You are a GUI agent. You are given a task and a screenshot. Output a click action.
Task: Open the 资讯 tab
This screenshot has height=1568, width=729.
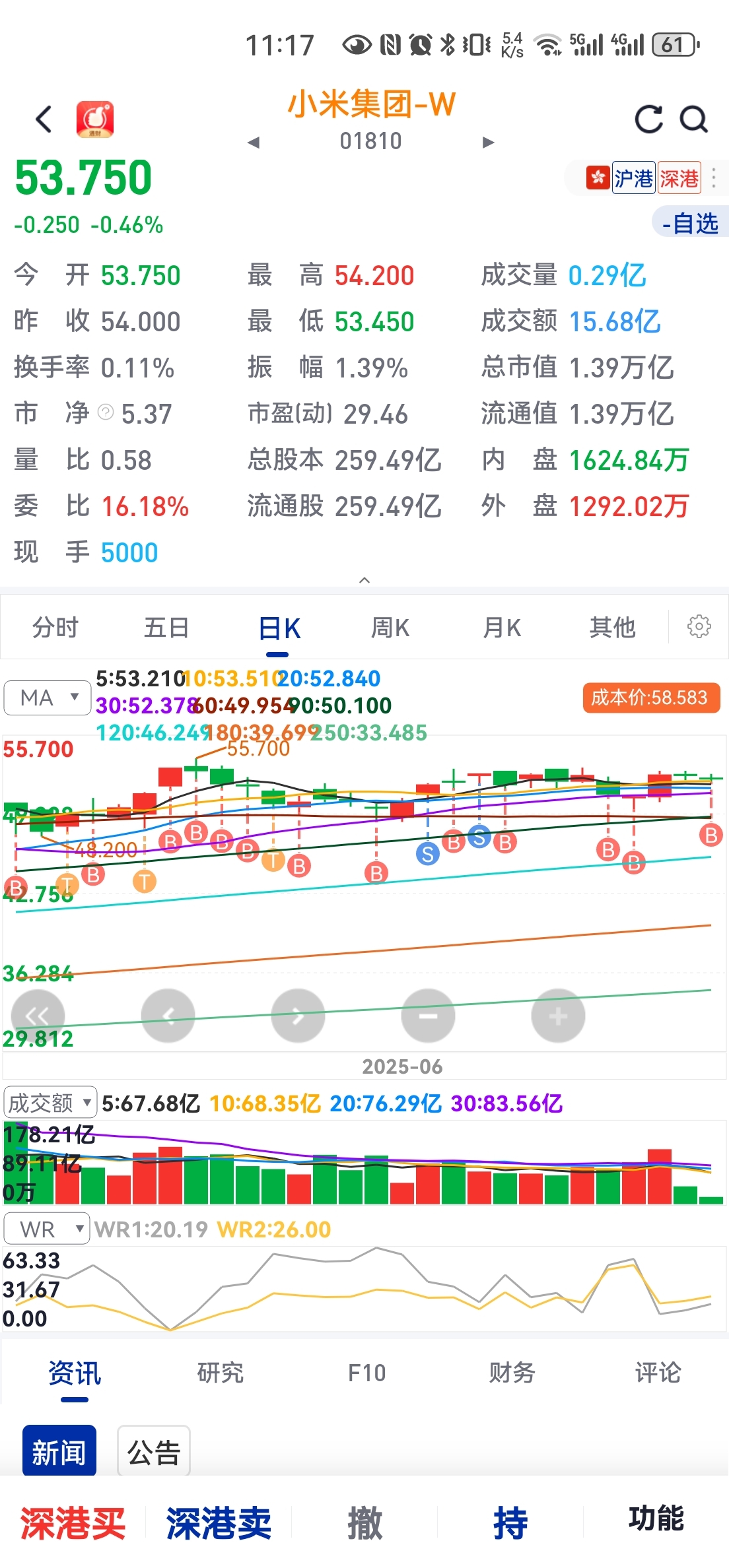pyautogui.click(x=75, y=1373)
